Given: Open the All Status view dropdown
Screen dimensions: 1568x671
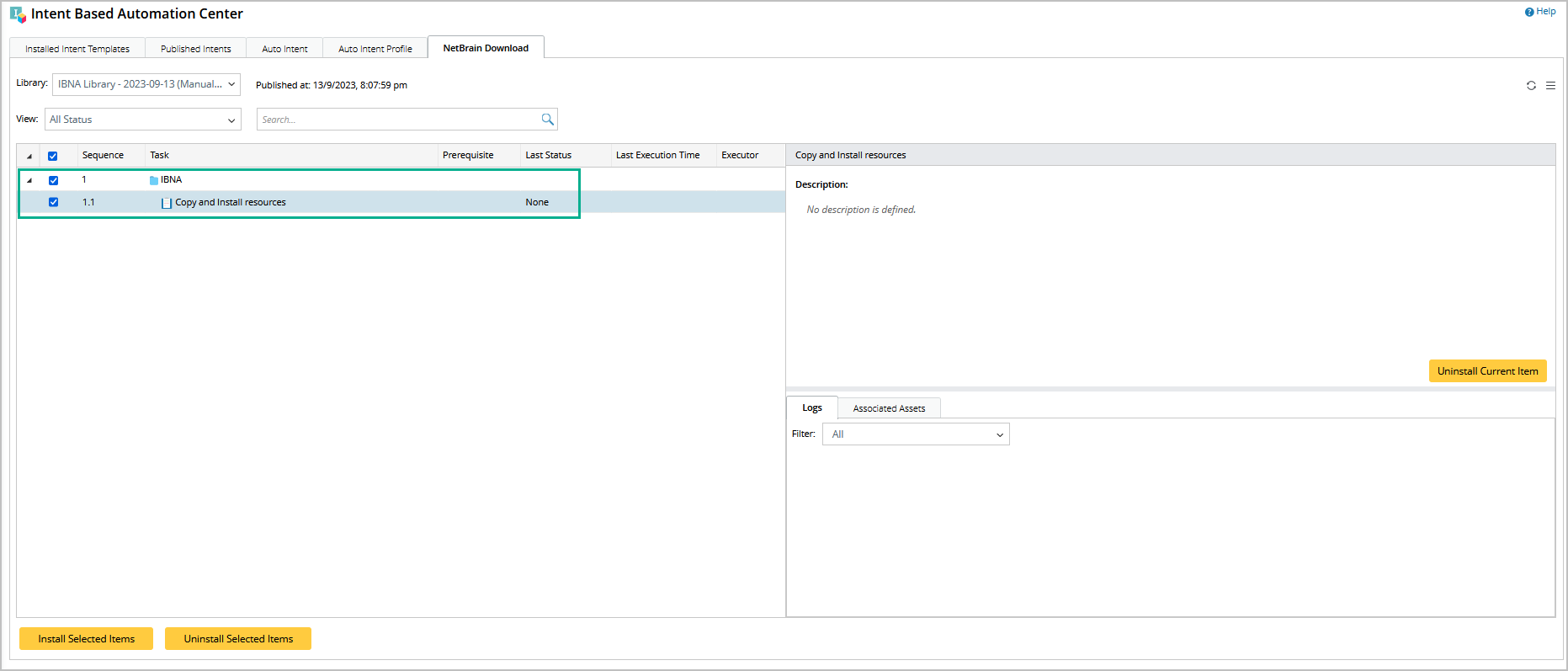Looking at the screenshot, I should tap(143, 120).
